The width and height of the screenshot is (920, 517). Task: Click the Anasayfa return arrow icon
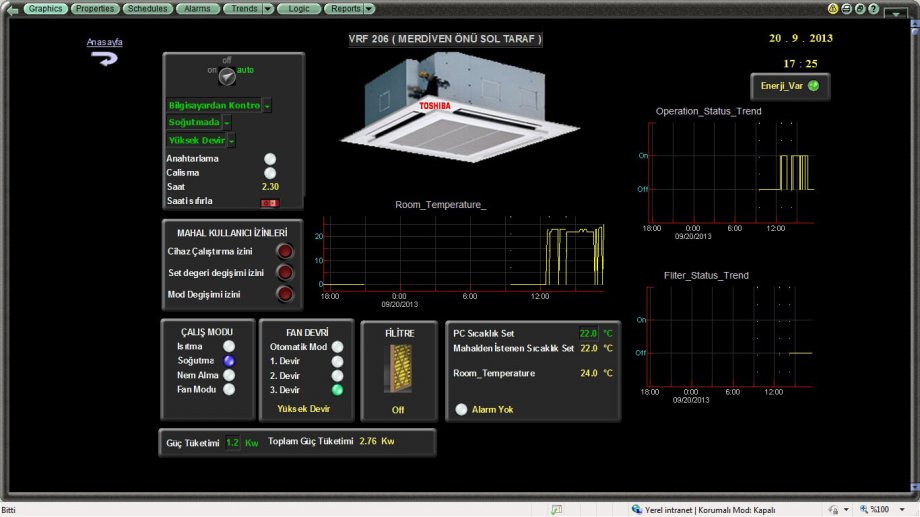click(104, 58)
